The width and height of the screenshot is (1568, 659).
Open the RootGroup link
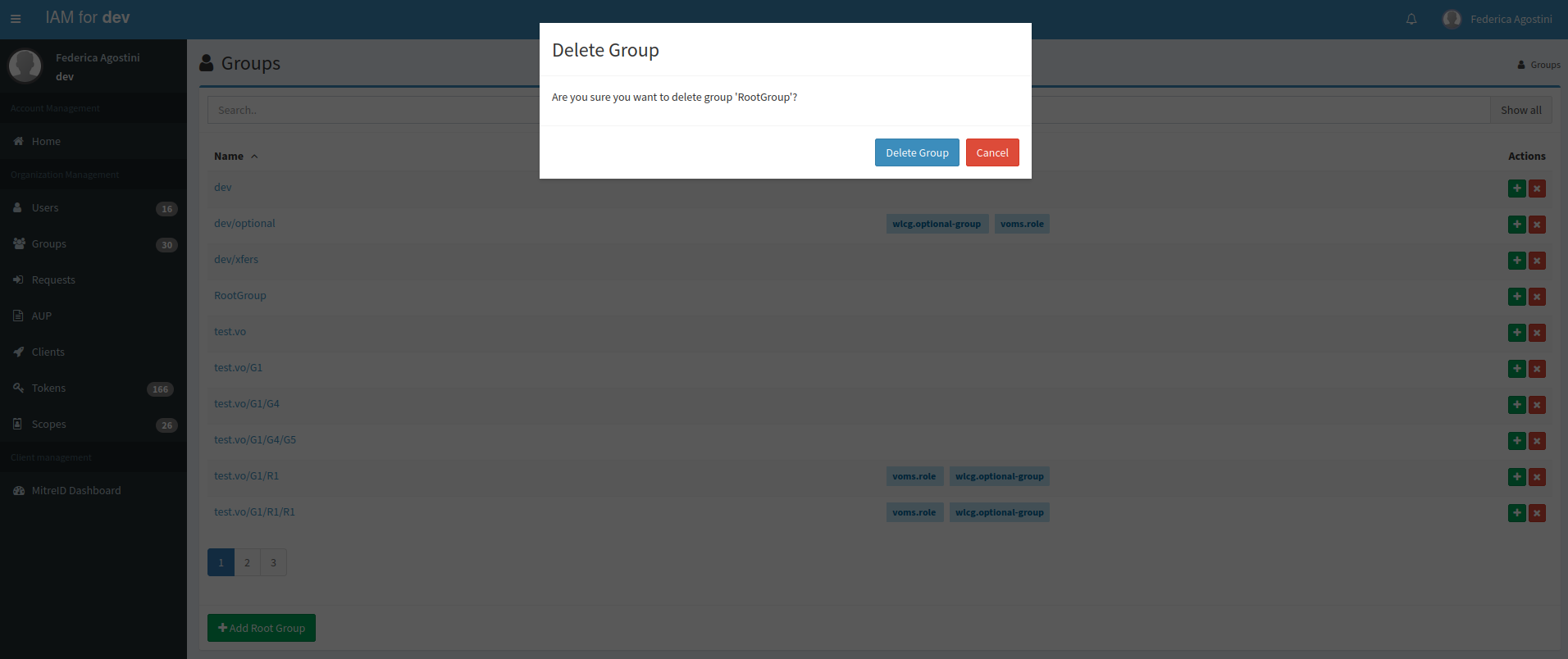(240, 296)
